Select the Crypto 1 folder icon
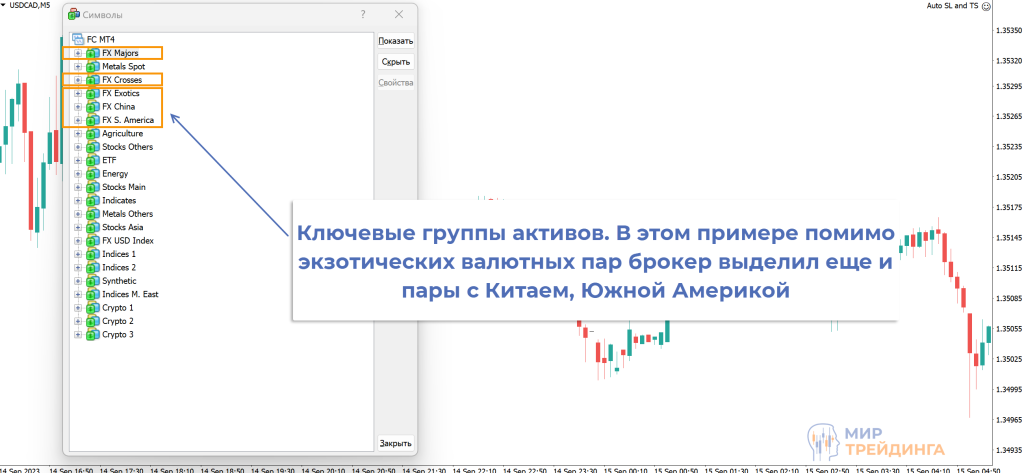Screen dimensions: 1024x473 tap(93, 308)
